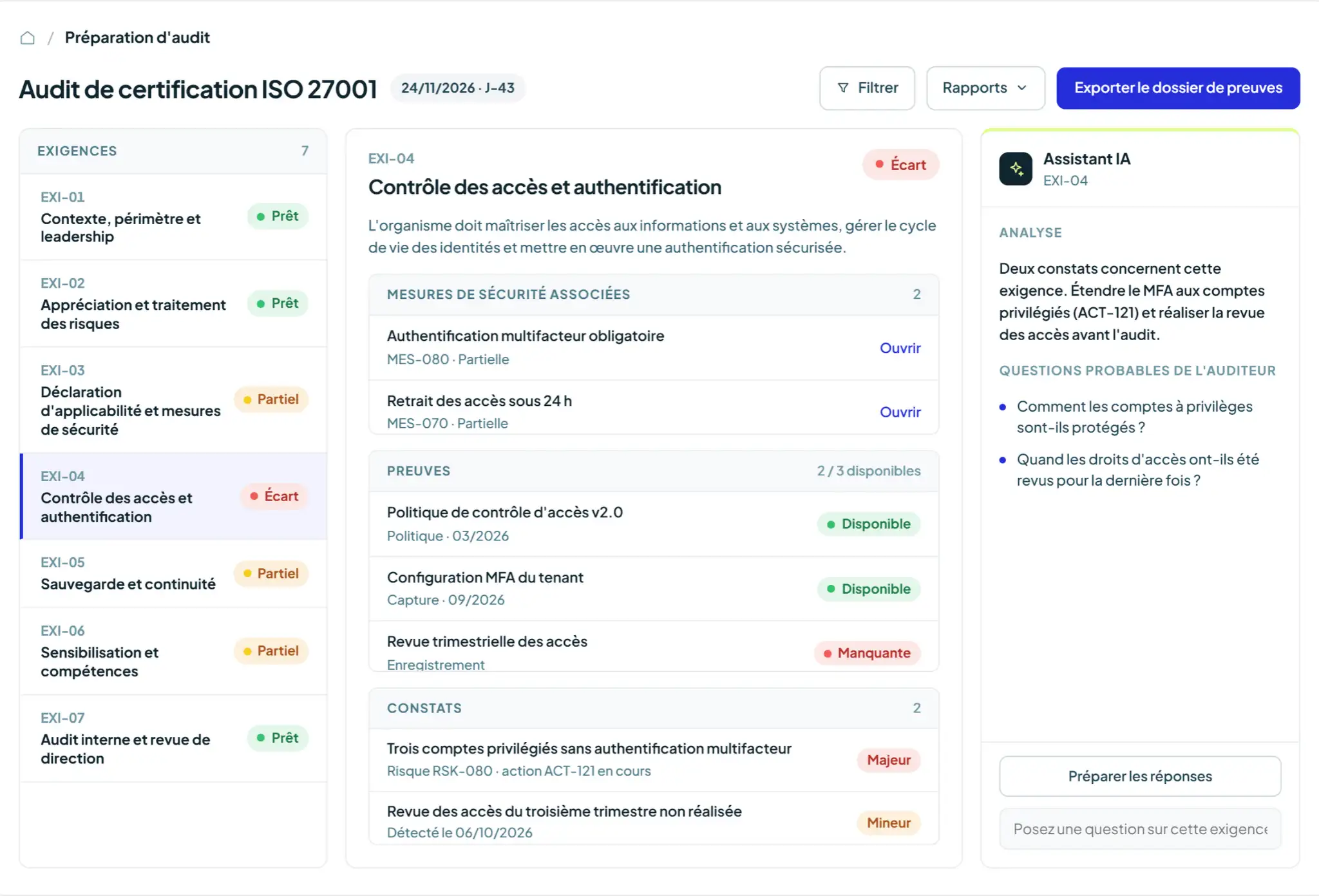This screenshot has width=1319, height=896.
Task: Click the Écart badge in detail header
Action: (x=900, y=165)
